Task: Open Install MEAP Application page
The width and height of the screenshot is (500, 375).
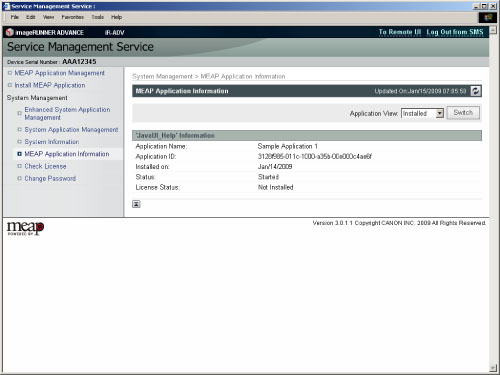Action: pos(50,85)
